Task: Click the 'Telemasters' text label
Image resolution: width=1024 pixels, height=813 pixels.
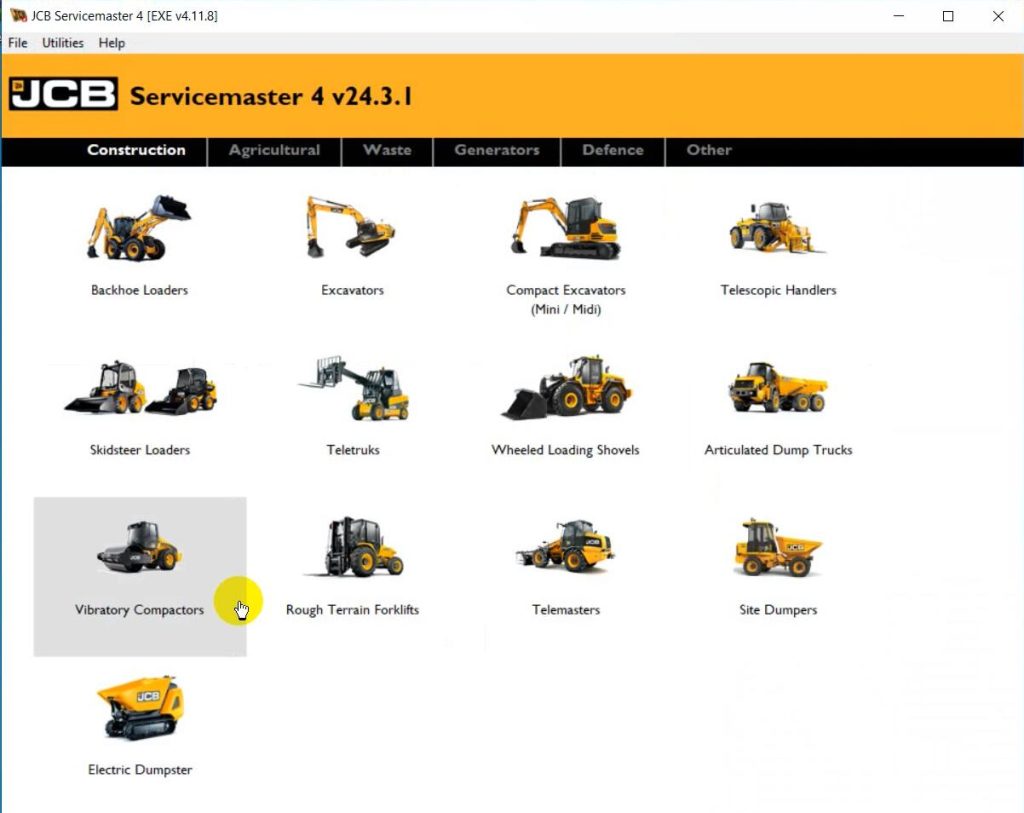Action: coord(566,610)
